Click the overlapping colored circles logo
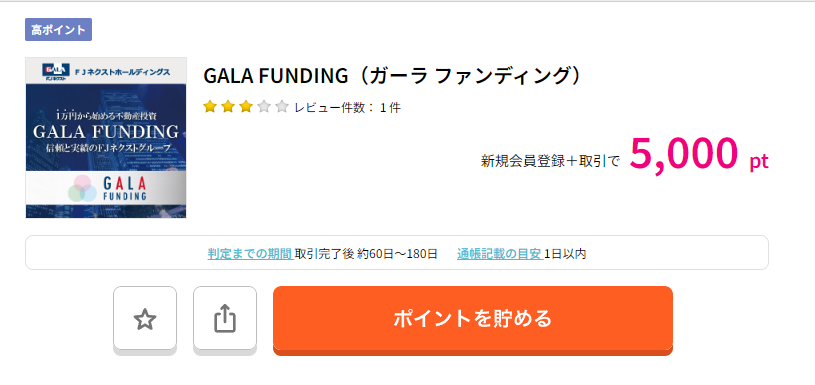Viewport: 815px width, 385px height. 83,189
